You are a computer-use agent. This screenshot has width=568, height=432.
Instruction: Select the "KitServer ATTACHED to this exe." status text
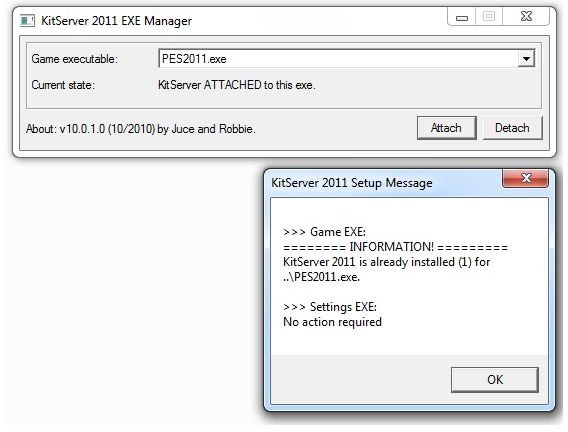tap(237, 85)
